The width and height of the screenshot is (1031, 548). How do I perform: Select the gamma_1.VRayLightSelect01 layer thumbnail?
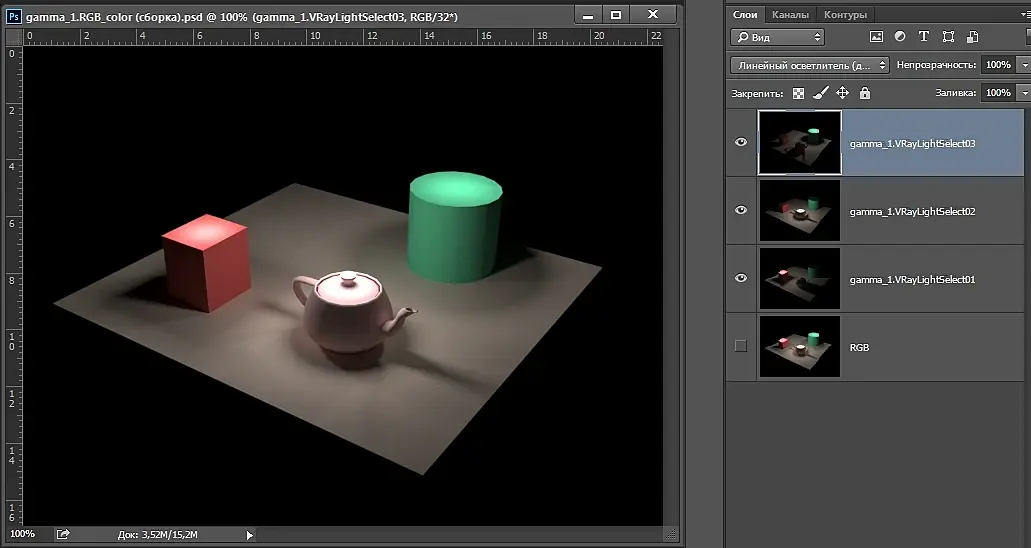pos(799,279)
